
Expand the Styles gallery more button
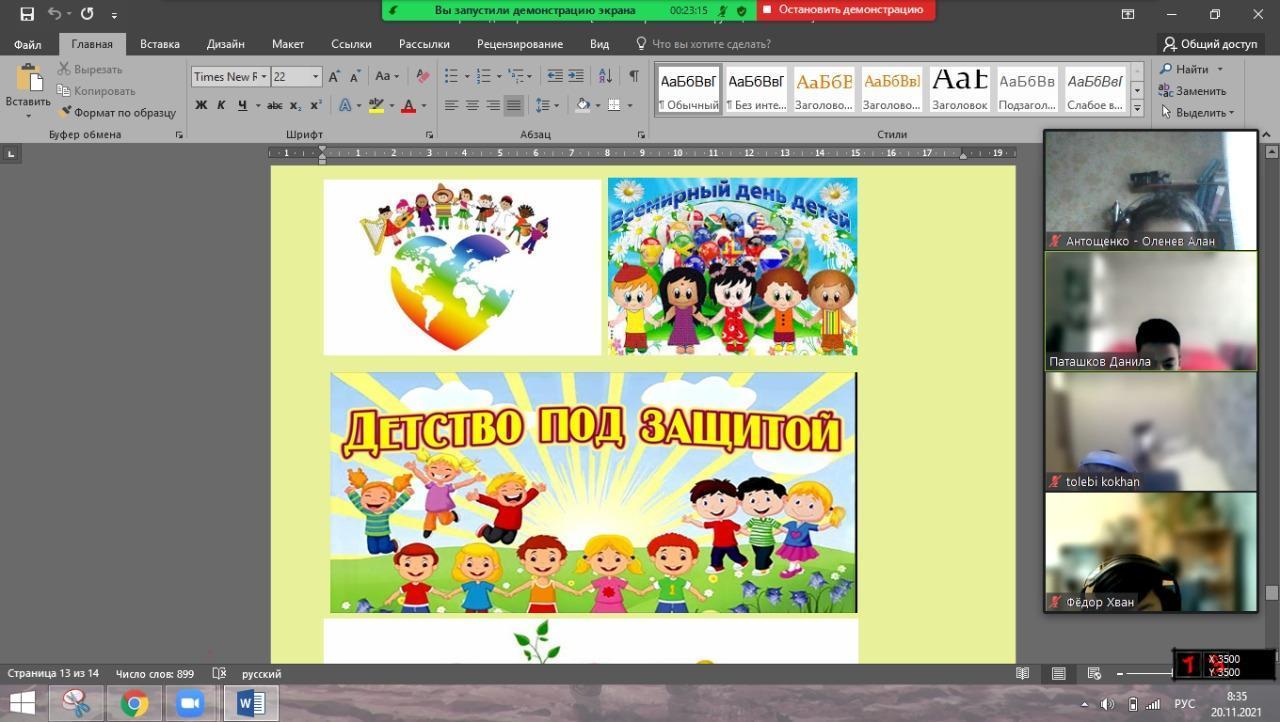(1137, 106)
